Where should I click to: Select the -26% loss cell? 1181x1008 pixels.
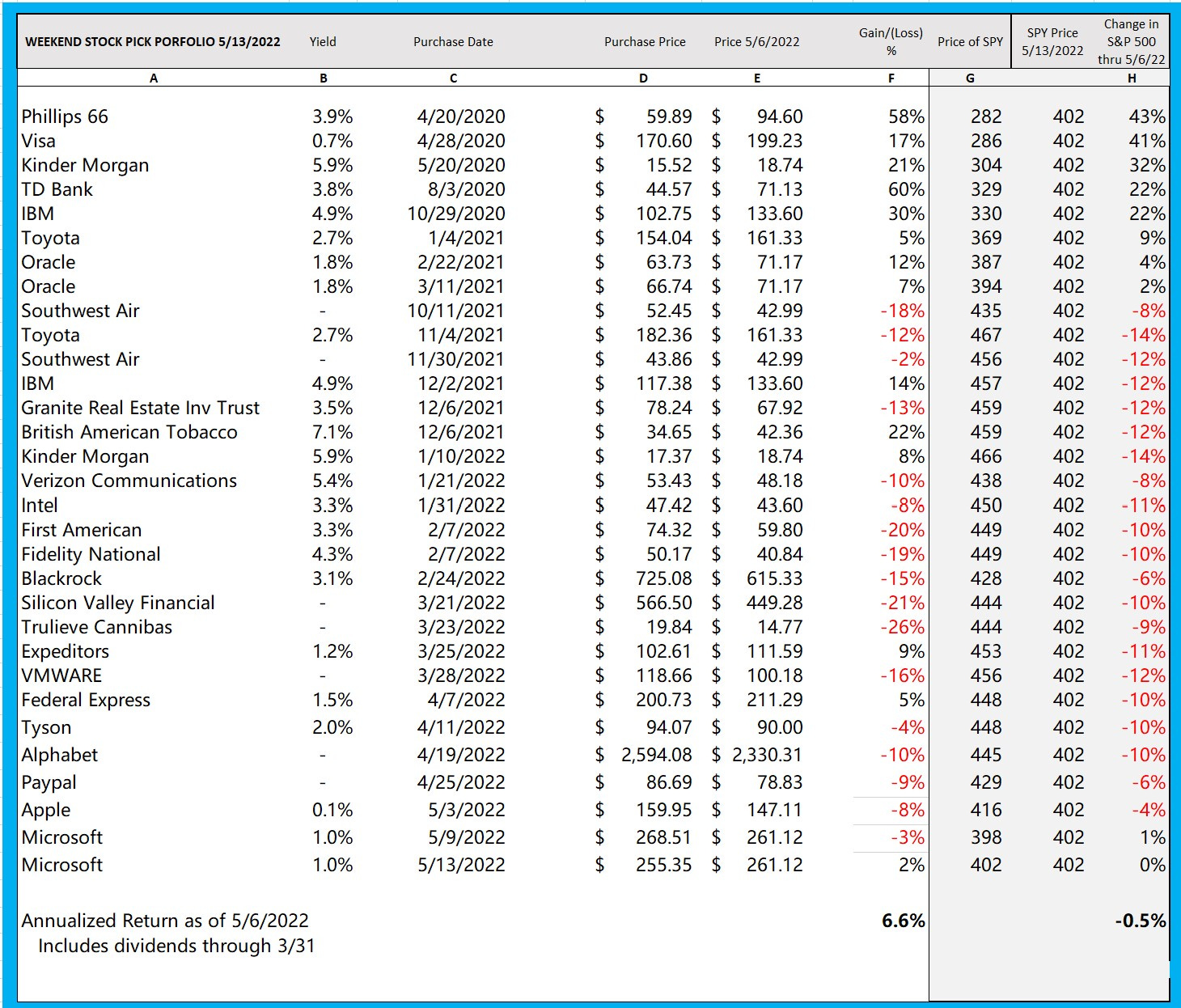[x=902, y=627]
